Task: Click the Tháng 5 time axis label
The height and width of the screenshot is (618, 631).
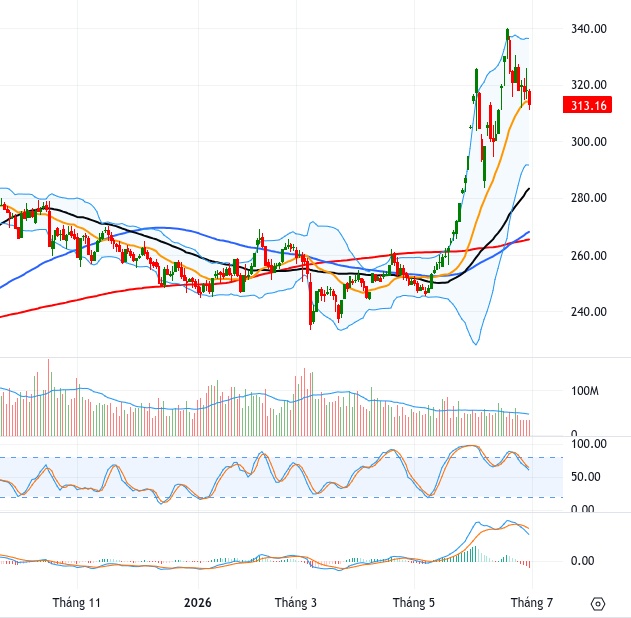Action: pyautogui.click(x=414, y=603)
